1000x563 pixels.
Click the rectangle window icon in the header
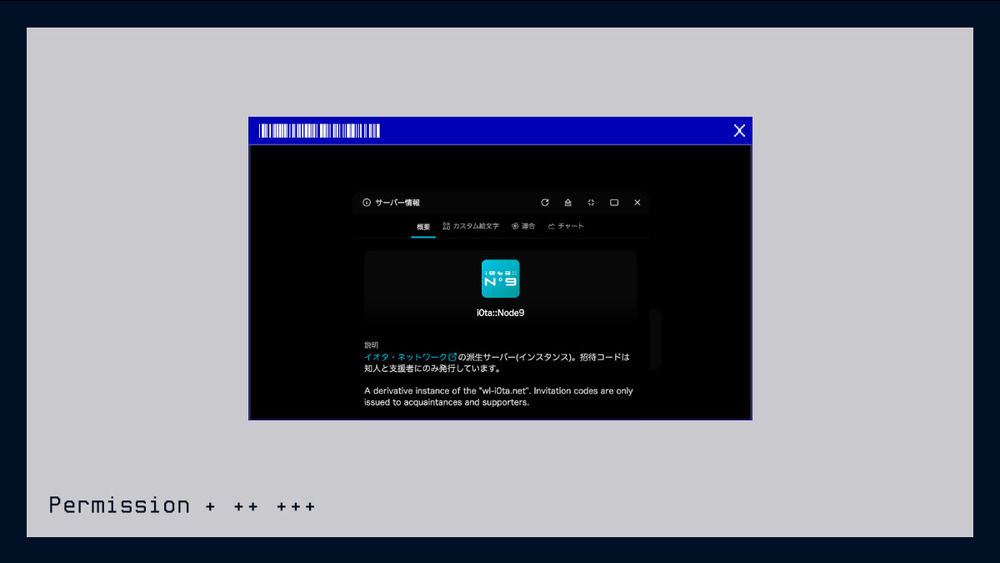(614, 202)
